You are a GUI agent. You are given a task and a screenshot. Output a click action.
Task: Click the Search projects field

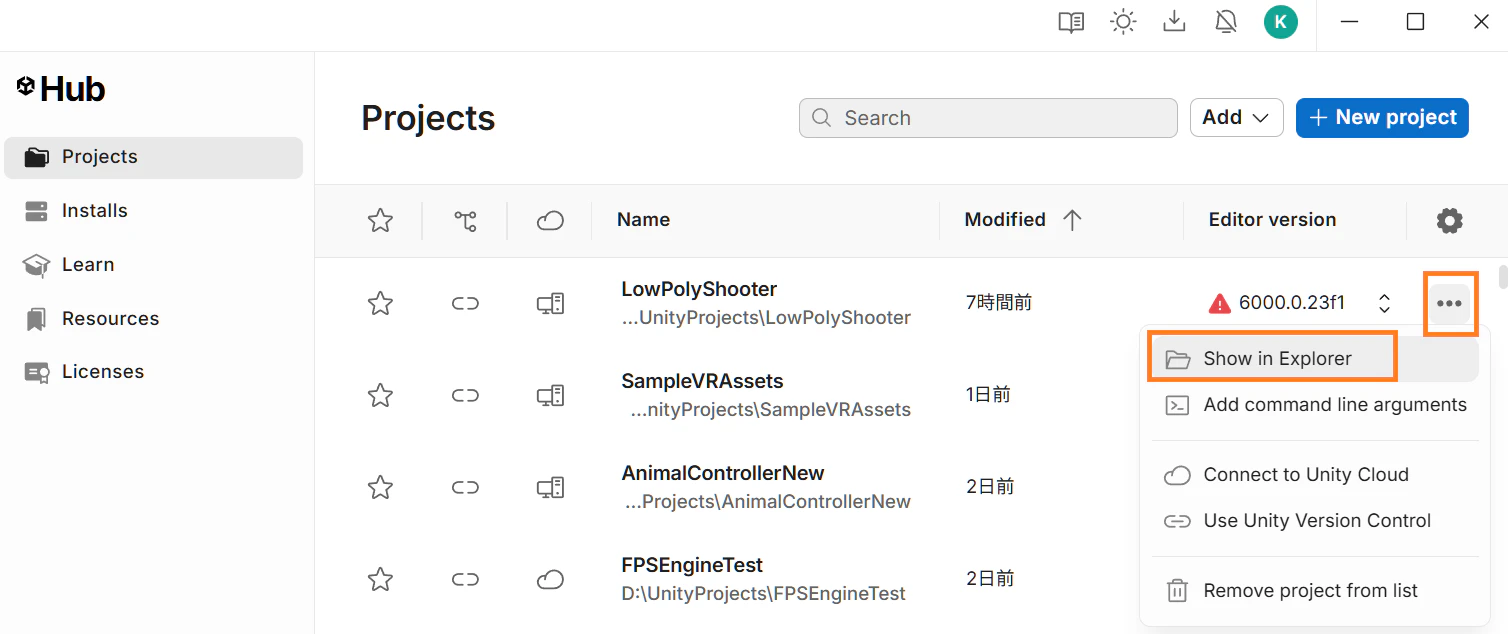click(x=988, y=118)
